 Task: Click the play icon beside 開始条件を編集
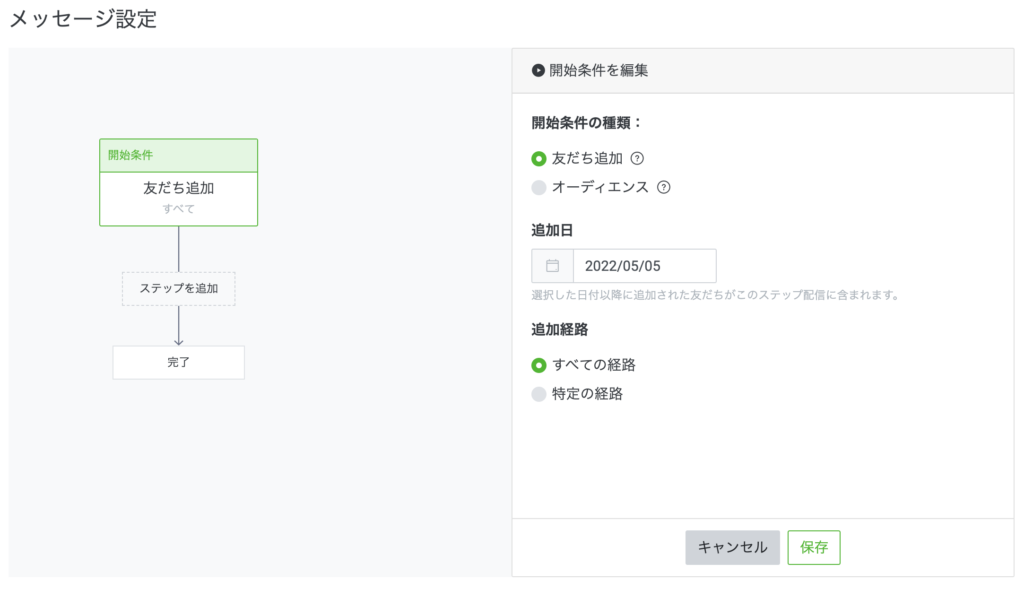pos(539,71)
